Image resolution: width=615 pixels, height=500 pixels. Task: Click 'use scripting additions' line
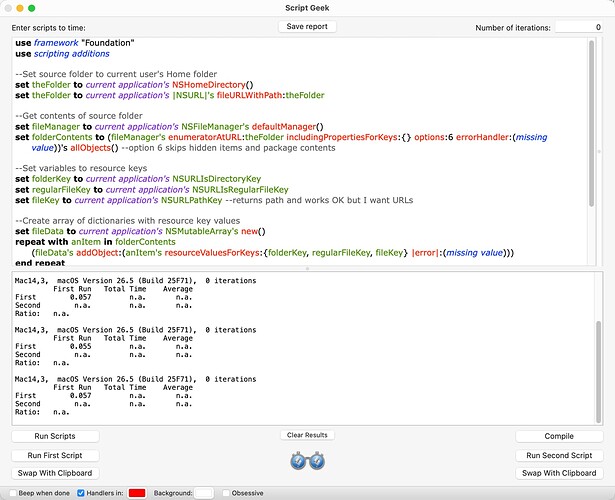point(62,54)
